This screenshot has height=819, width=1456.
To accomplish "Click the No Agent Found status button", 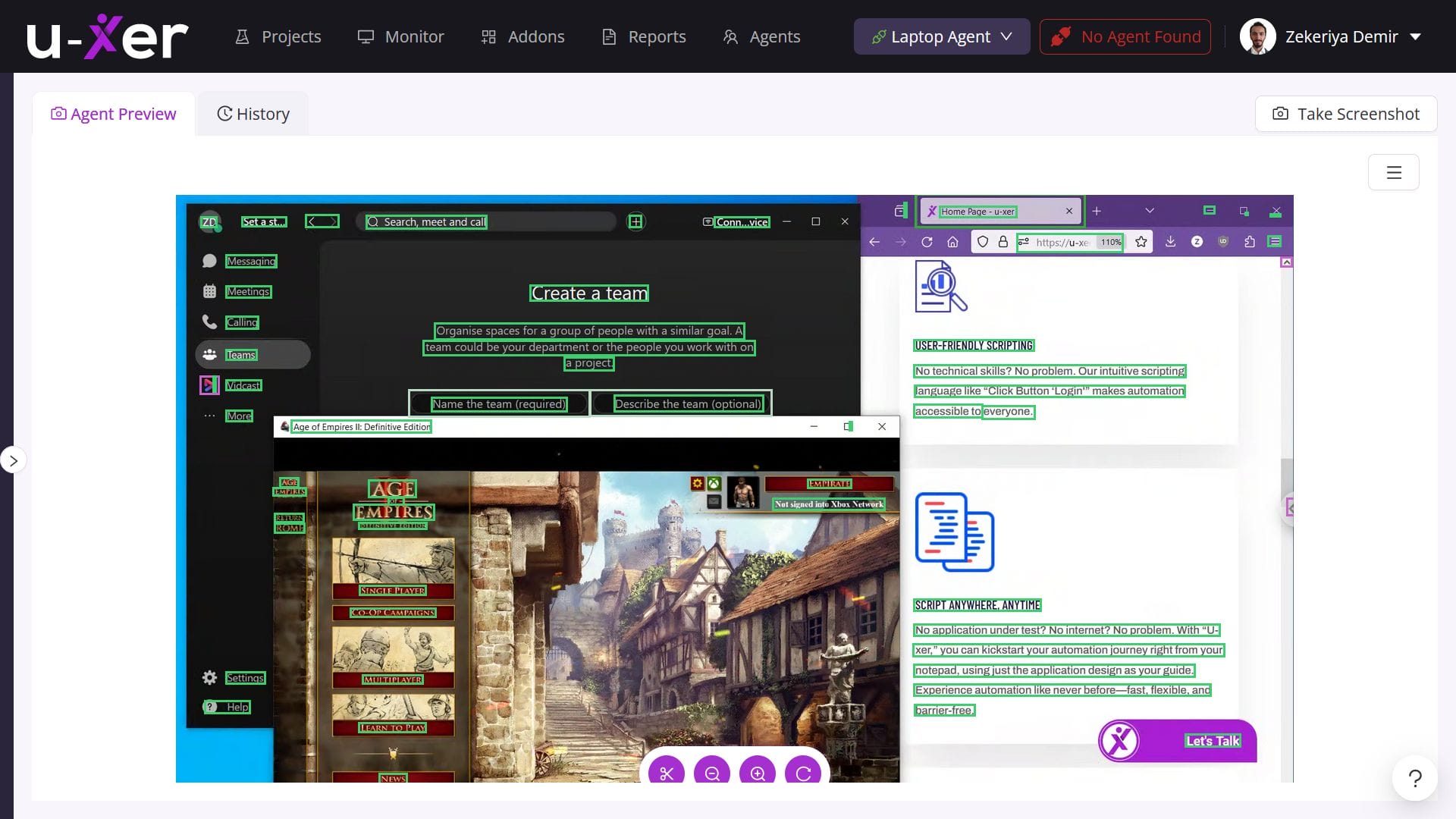I will point(1125,36).
